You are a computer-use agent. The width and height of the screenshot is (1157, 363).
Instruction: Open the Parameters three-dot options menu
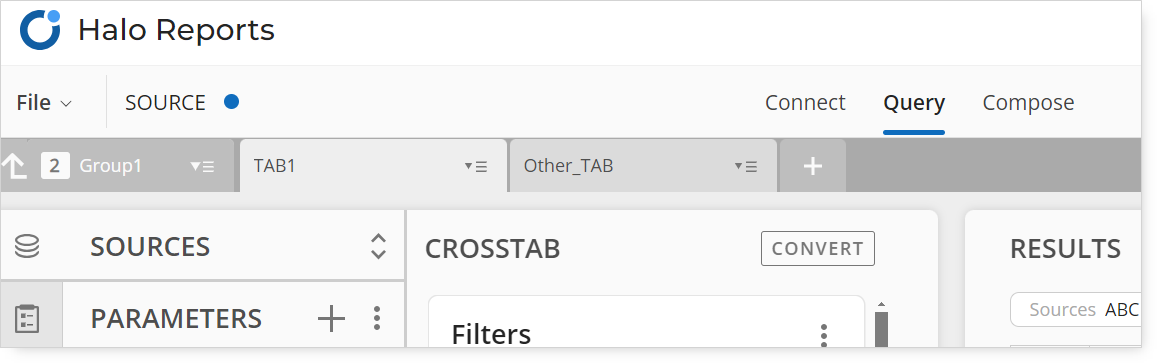[x=377, y=319]
